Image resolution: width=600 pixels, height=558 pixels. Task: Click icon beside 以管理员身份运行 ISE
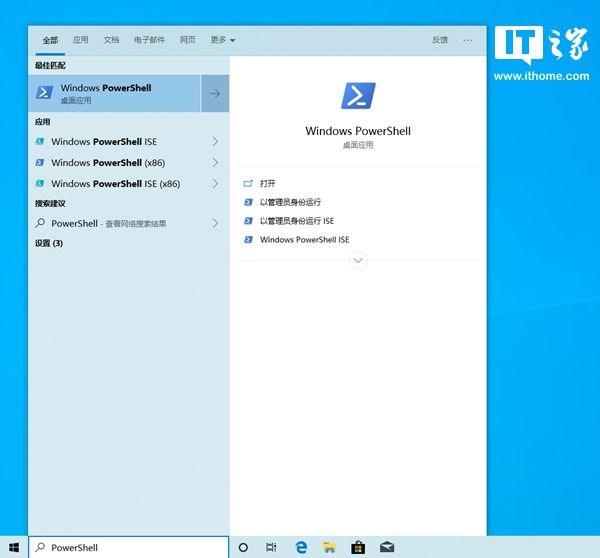point(248,221)
